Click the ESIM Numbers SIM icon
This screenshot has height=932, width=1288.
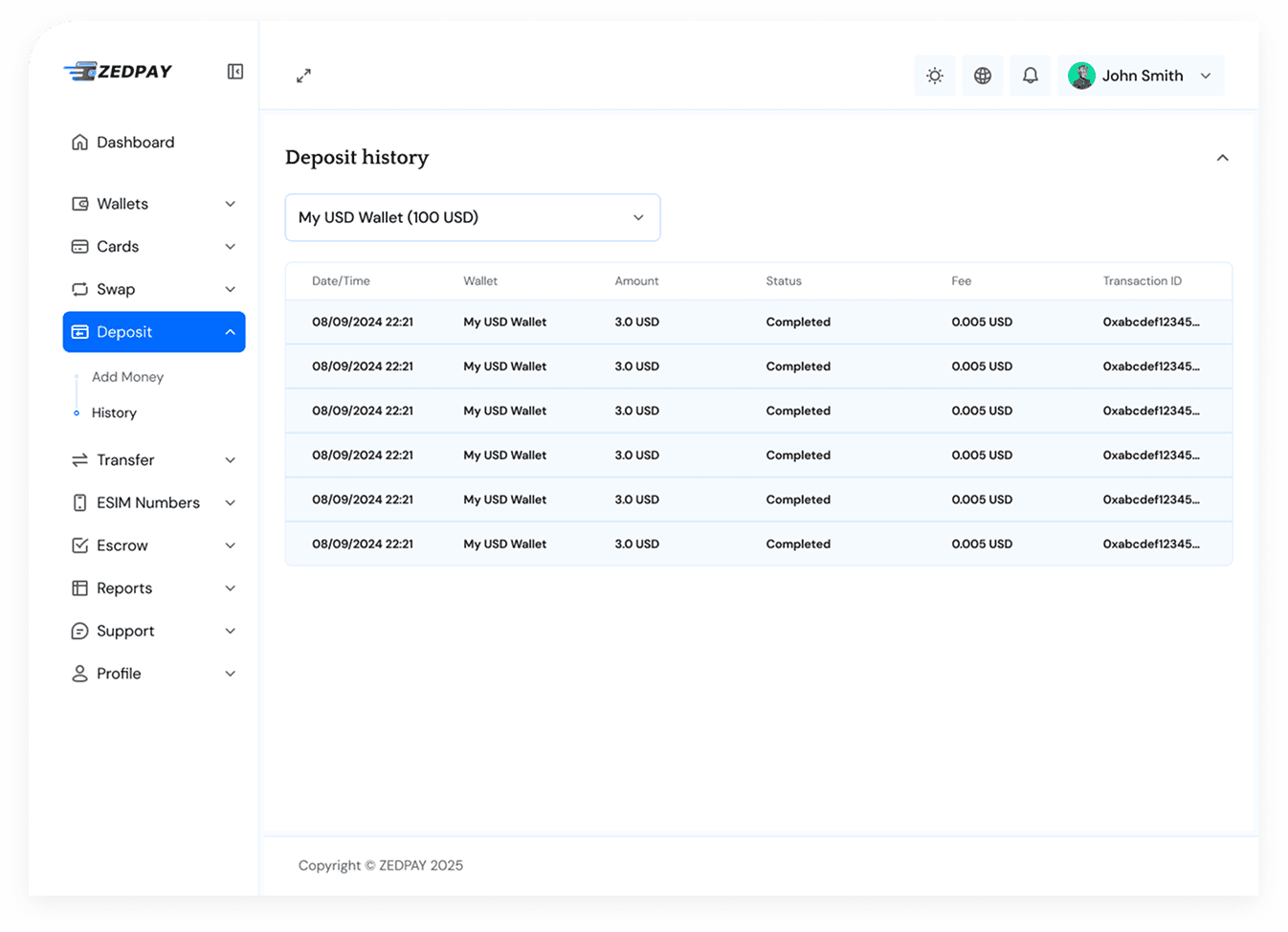coord(80,503)
